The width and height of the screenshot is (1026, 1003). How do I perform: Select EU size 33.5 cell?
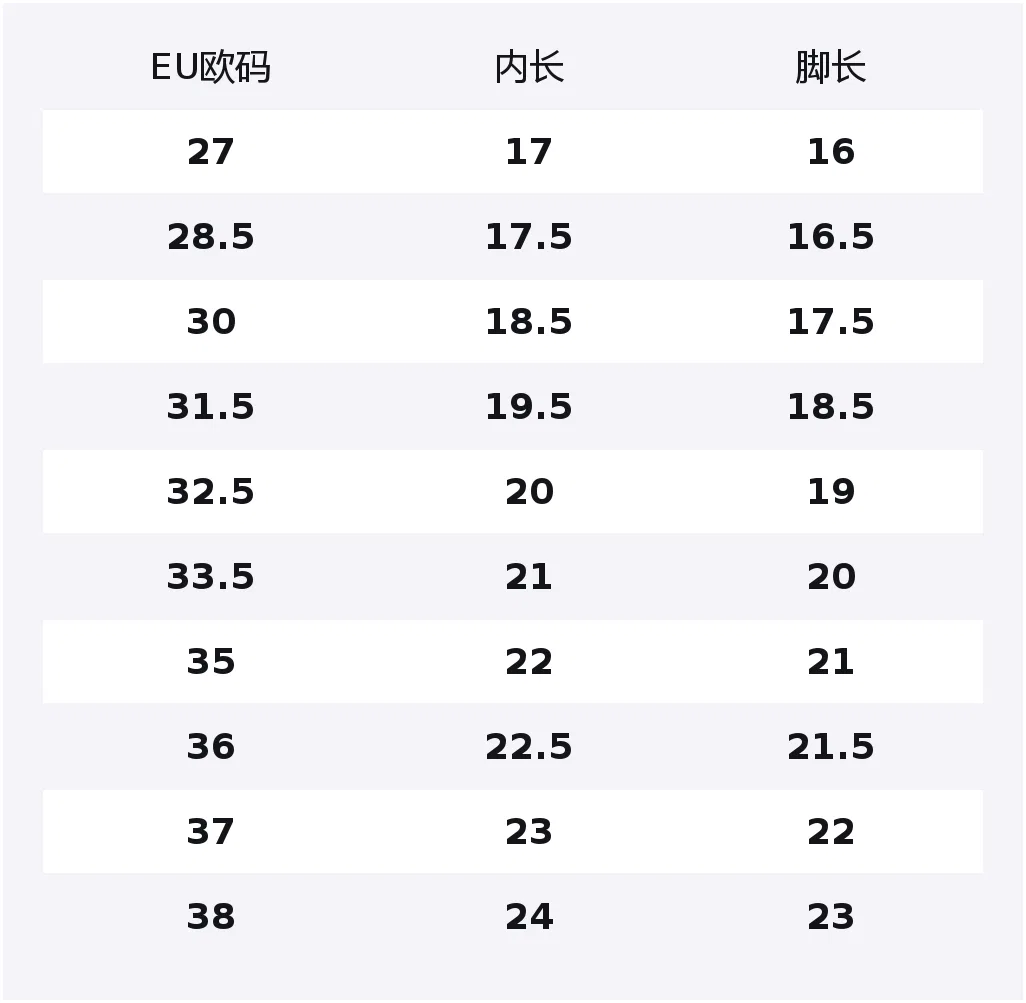click(211, 577)
